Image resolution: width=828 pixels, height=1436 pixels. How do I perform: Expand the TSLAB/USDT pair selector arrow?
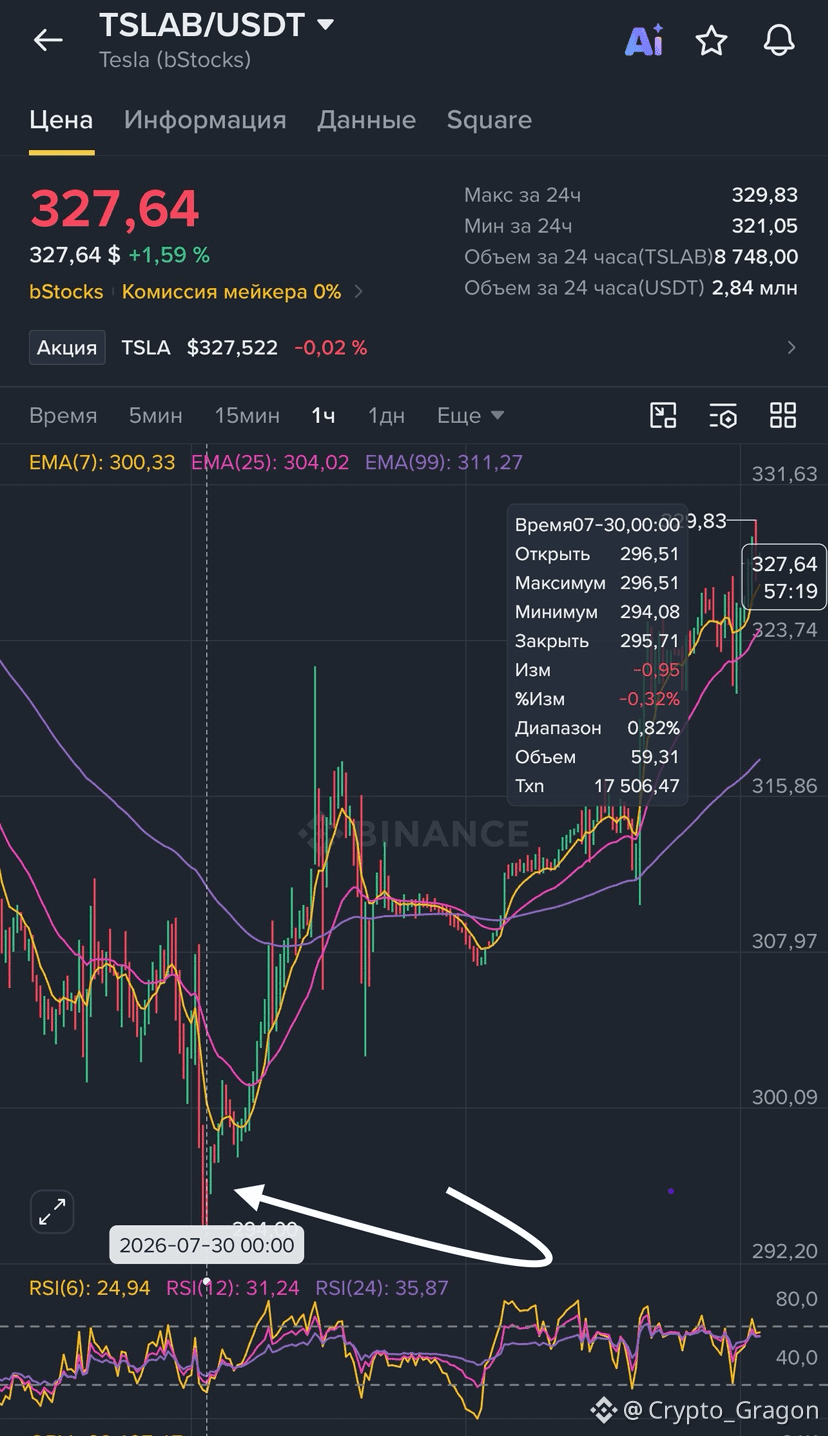point(325,25)
